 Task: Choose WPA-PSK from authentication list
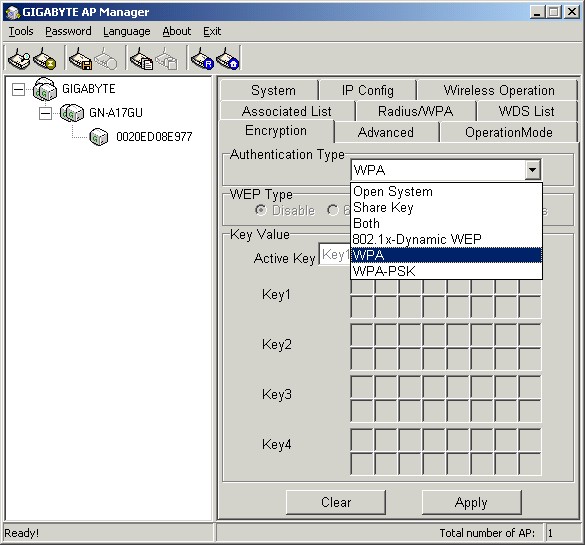(447, 271)
